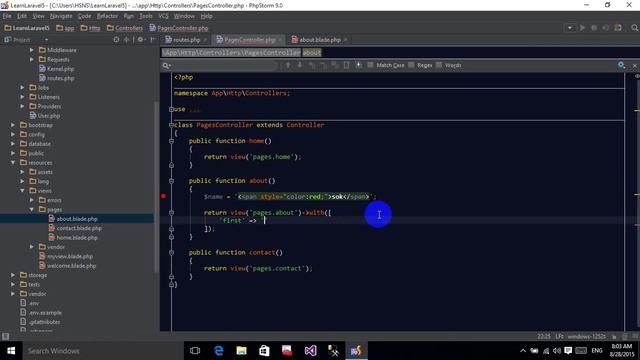The image size is (640, 360).
Task: Go to next search occurrence arrow
Action: pyautogui.click(x=300, y=65)
